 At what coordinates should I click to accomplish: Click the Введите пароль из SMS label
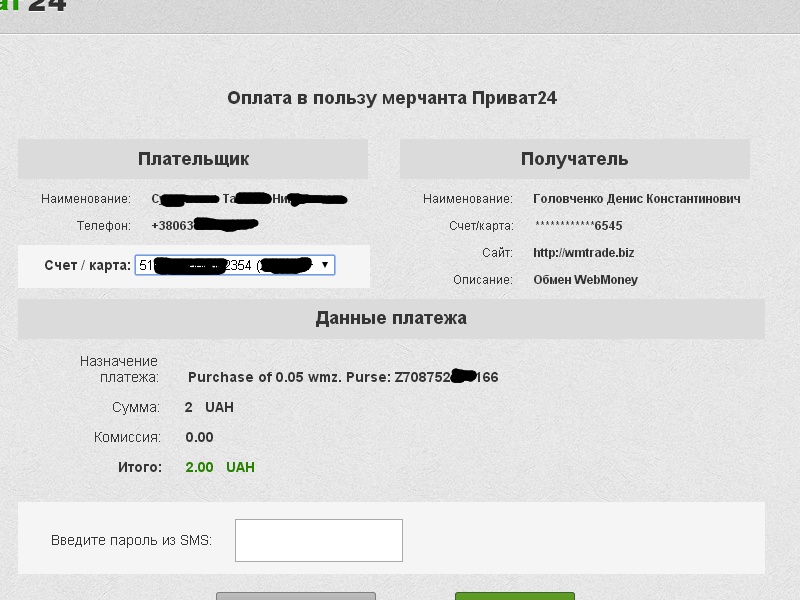130,541
